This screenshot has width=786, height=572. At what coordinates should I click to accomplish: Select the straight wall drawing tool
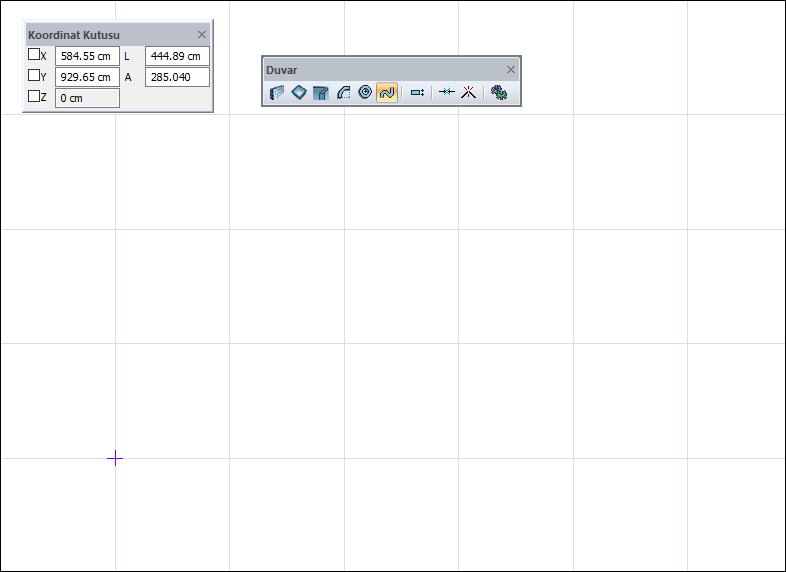(x=277, y=93)
